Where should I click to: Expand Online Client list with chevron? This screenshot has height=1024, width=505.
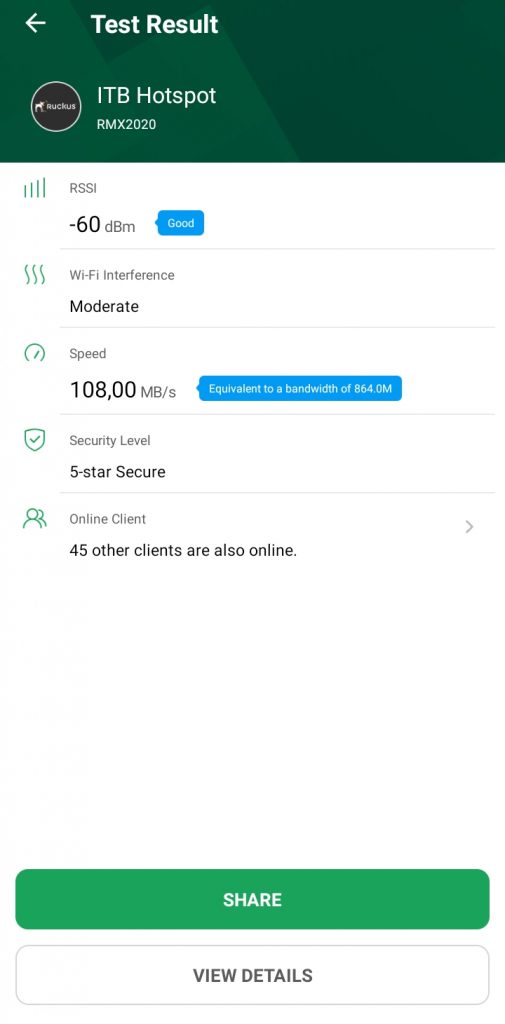click(x=469, y=526)
